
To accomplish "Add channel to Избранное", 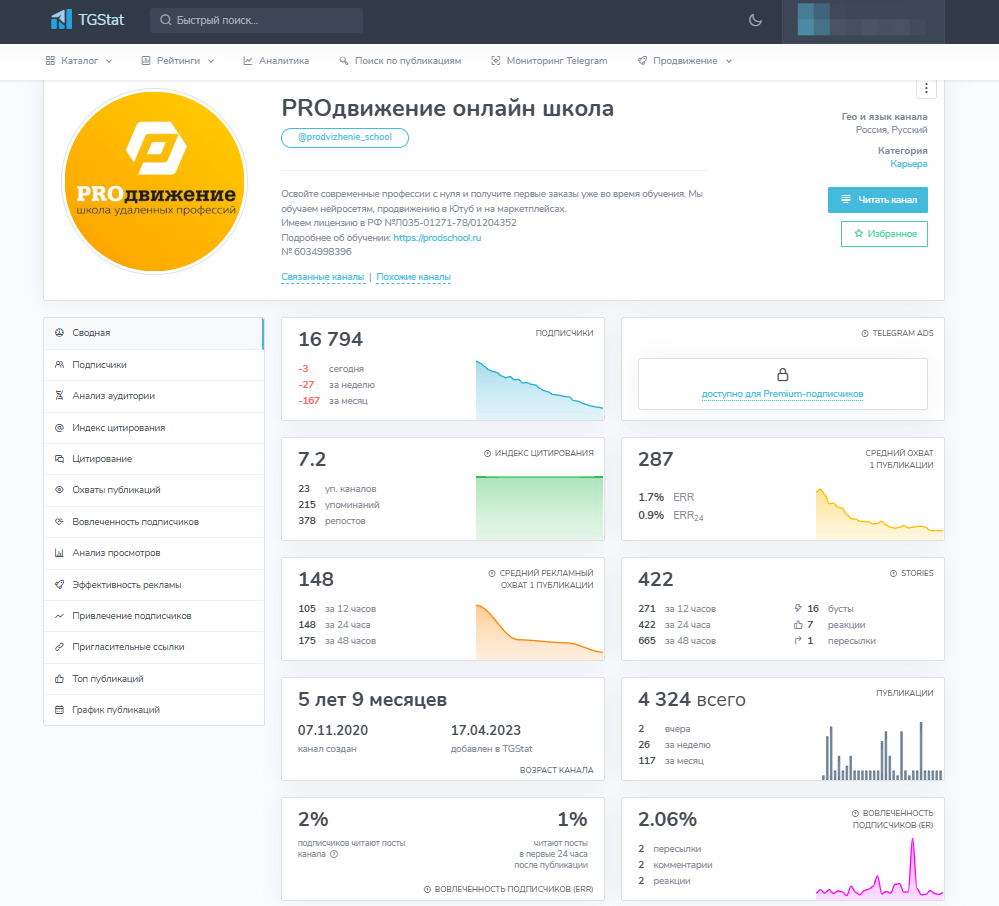I will click(884, 234).
